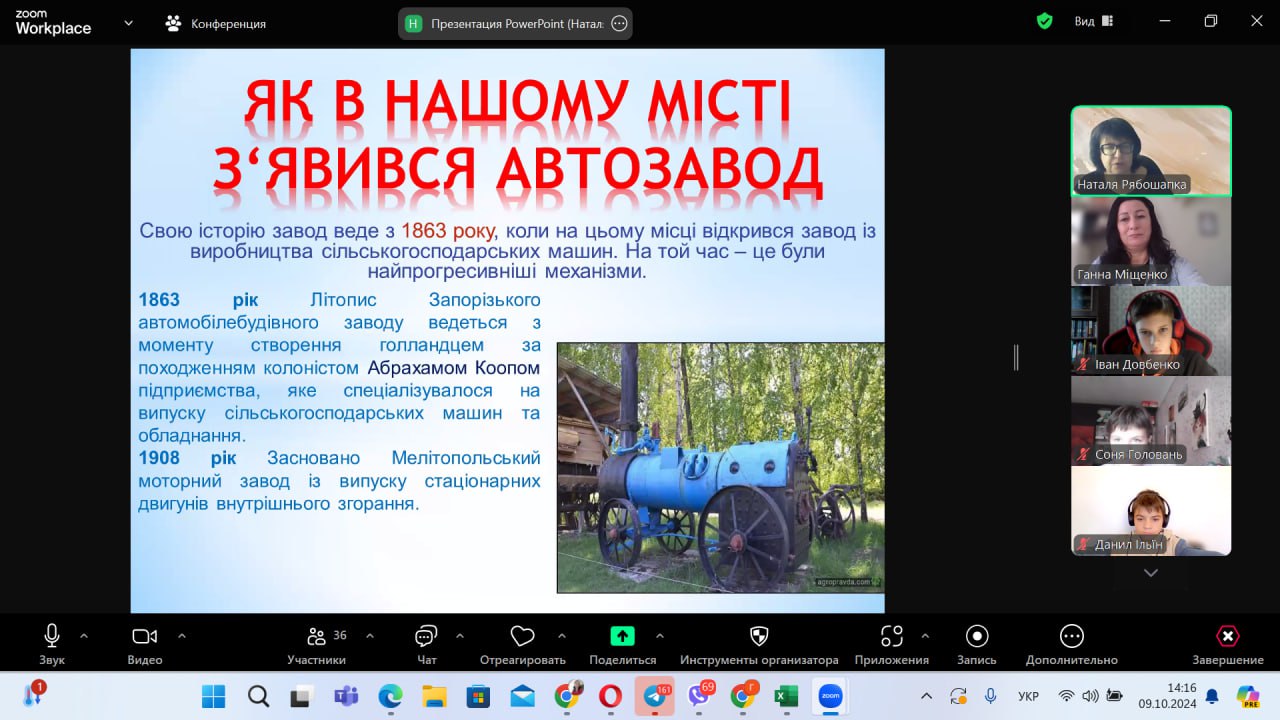Open the Вид view layout menu

[1093, 21]
